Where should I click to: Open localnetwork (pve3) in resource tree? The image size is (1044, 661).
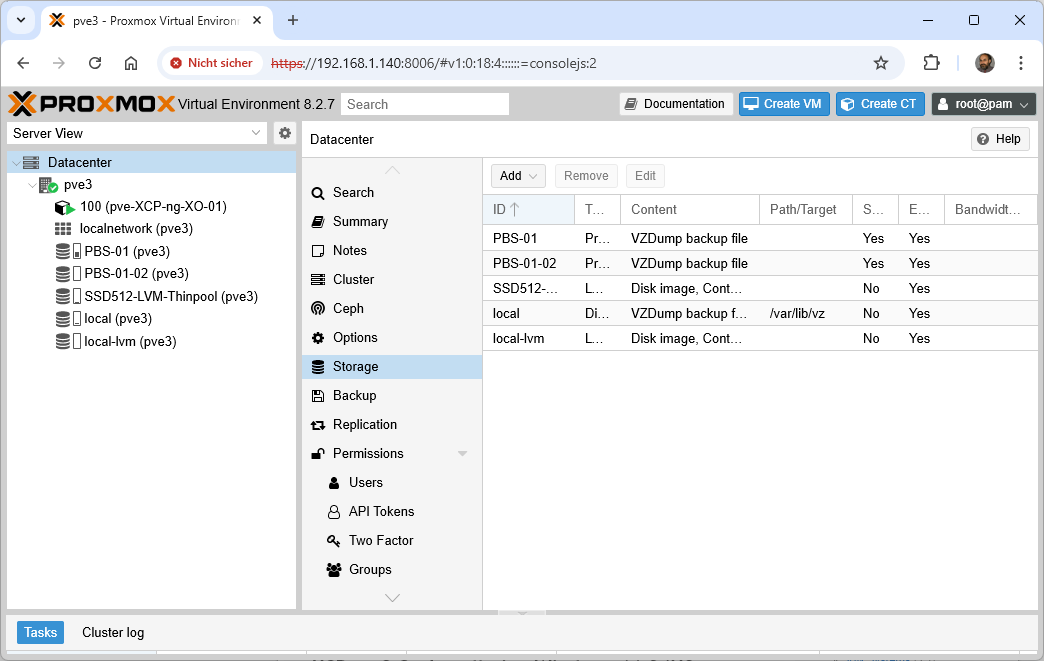pos(135,229)
